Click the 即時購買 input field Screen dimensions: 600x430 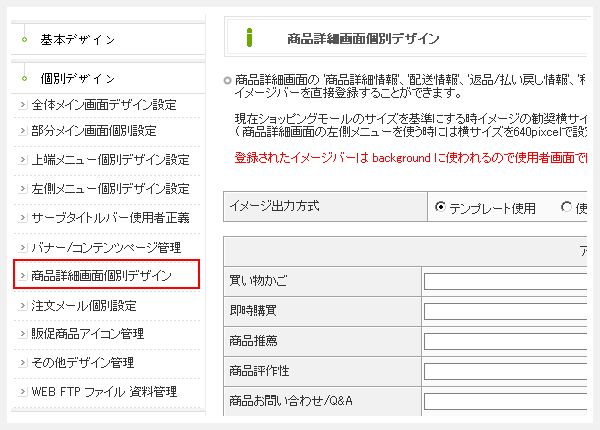(x=510, y=312)
